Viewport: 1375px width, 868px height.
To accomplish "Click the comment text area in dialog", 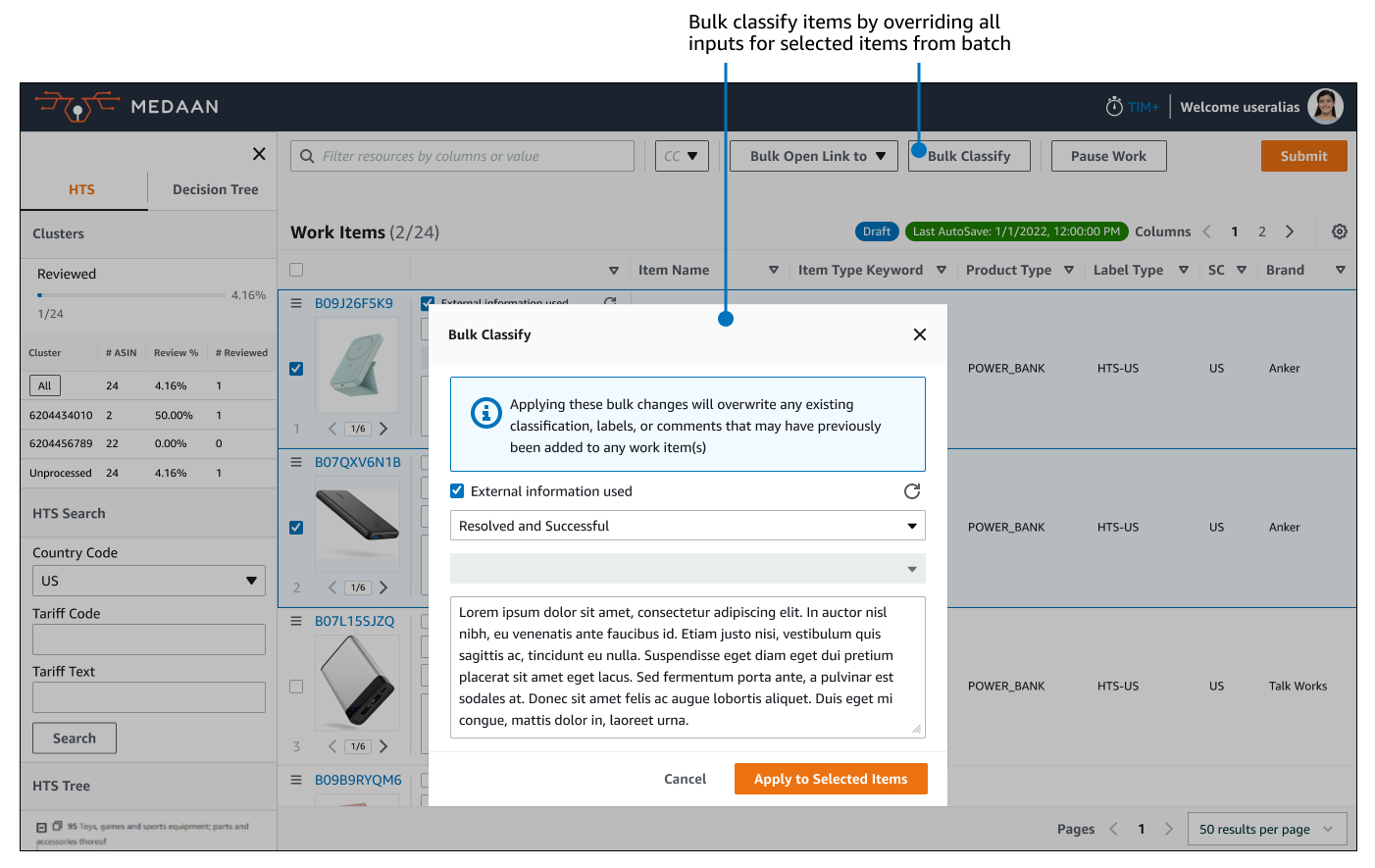I will (687, 667).
